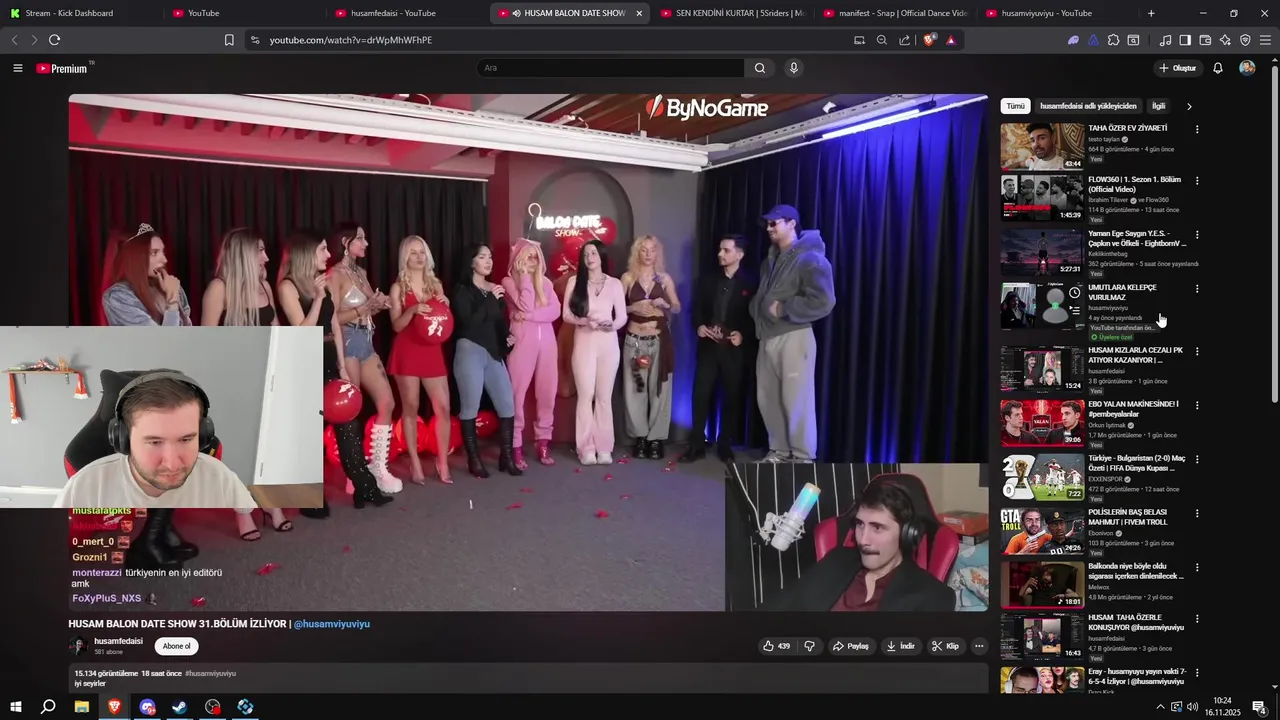The image size is (1280, 720).
Task: Click the share page icon in address bar
Action: coord(905,40)
